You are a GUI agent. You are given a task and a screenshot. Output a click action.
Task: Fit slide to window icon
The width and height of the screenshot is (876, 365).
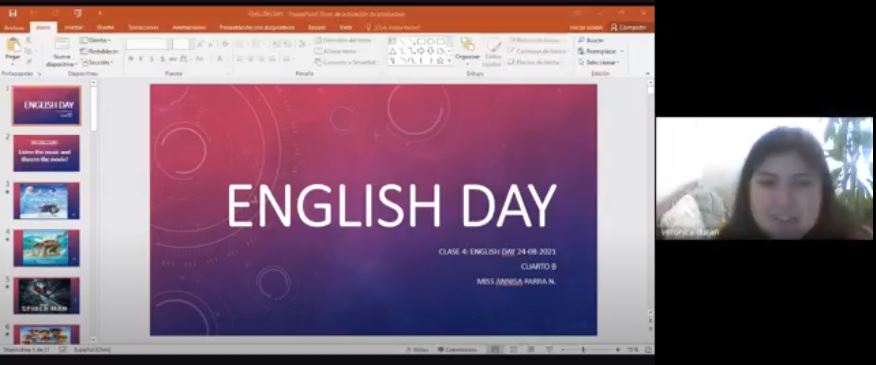pos(648,349)
